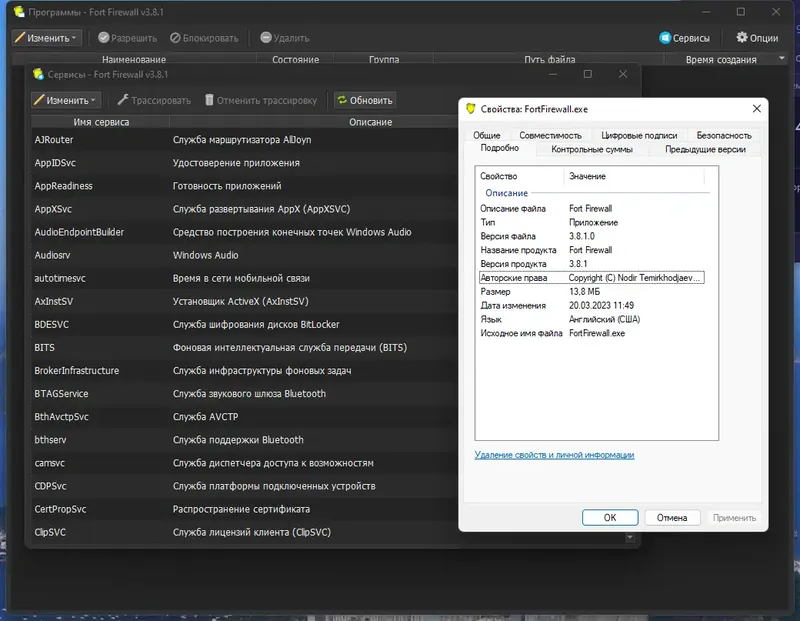Select CDPSvc service row
The height and width of the screenshot is (621, 800).
(244, 486)
